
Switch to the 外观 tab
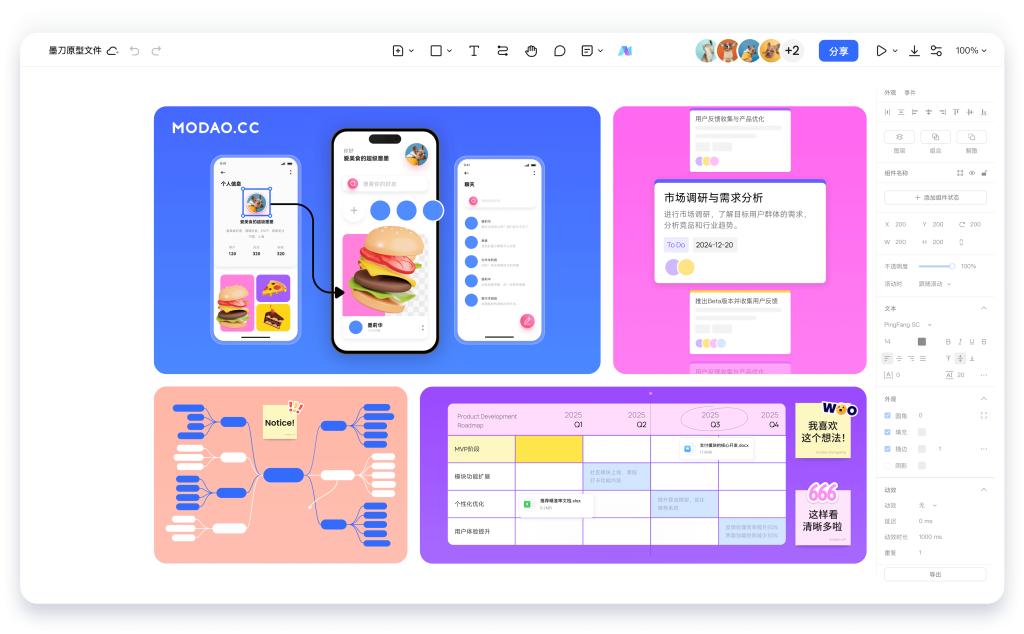[890, 92]
